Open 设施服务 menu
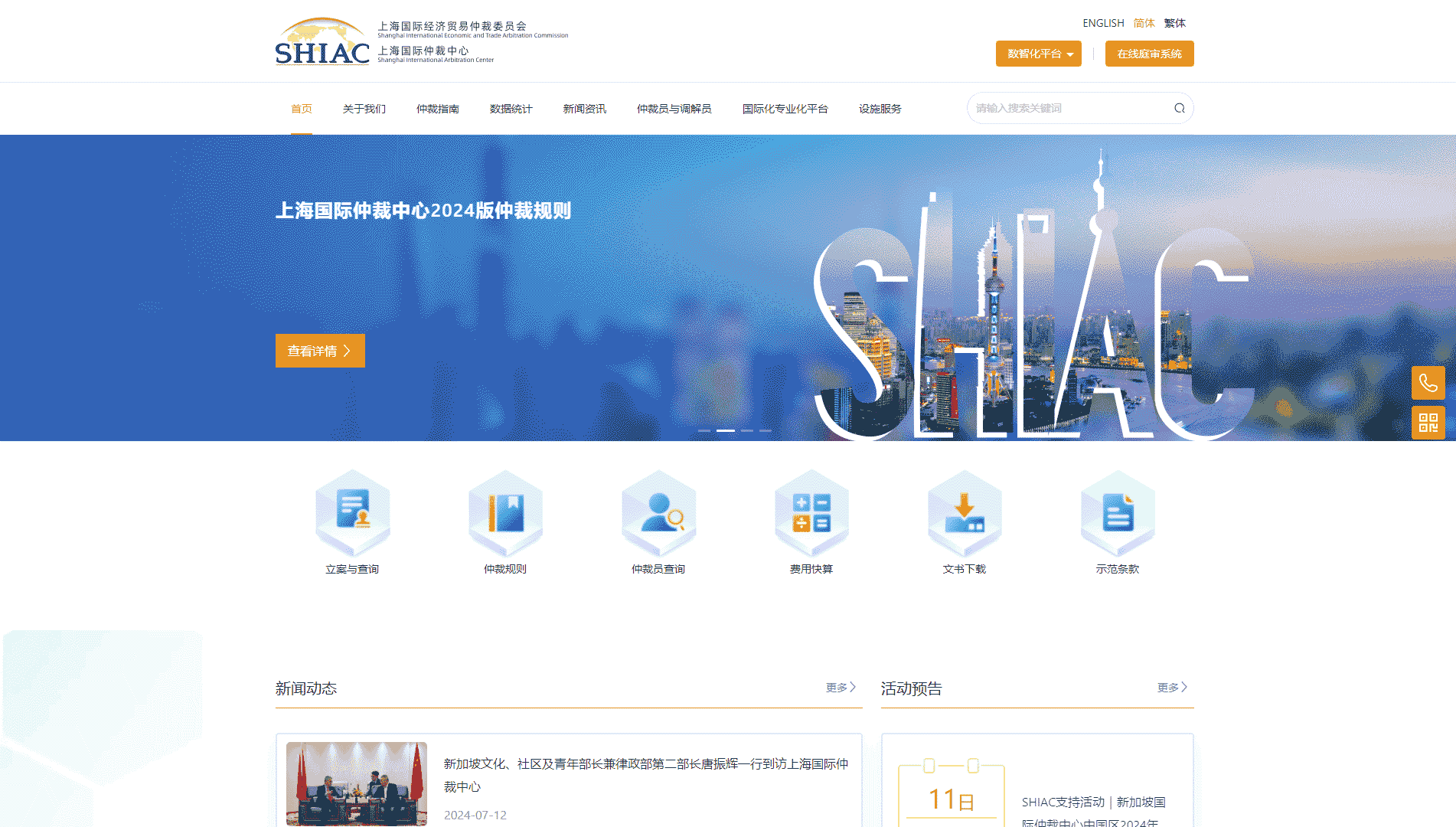1456x827 pixels. tap(880, 109)
